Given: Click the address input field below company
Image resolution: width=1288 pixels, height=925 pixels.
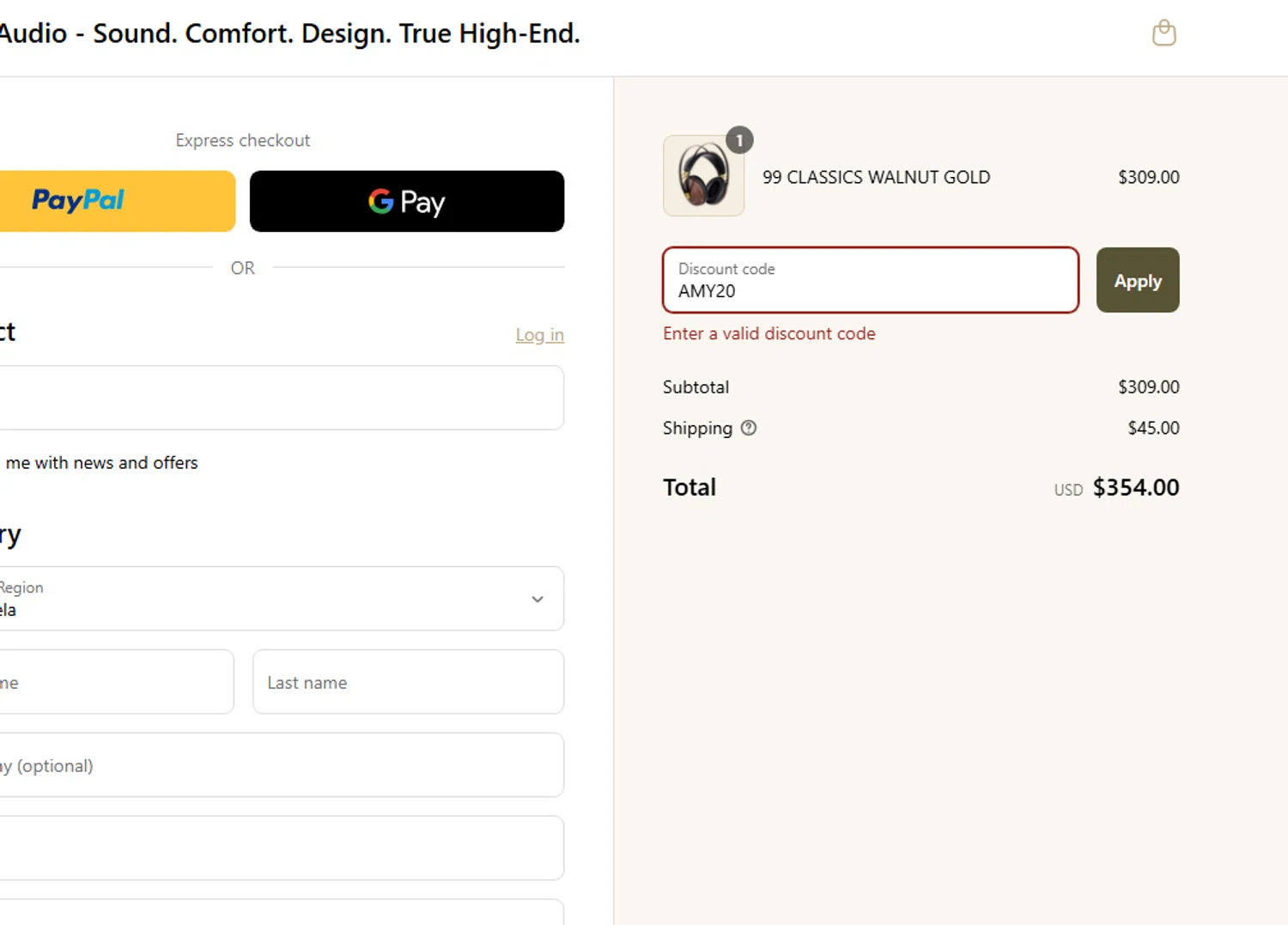Looking at the screenshot, I should click(x=282, y=848).
